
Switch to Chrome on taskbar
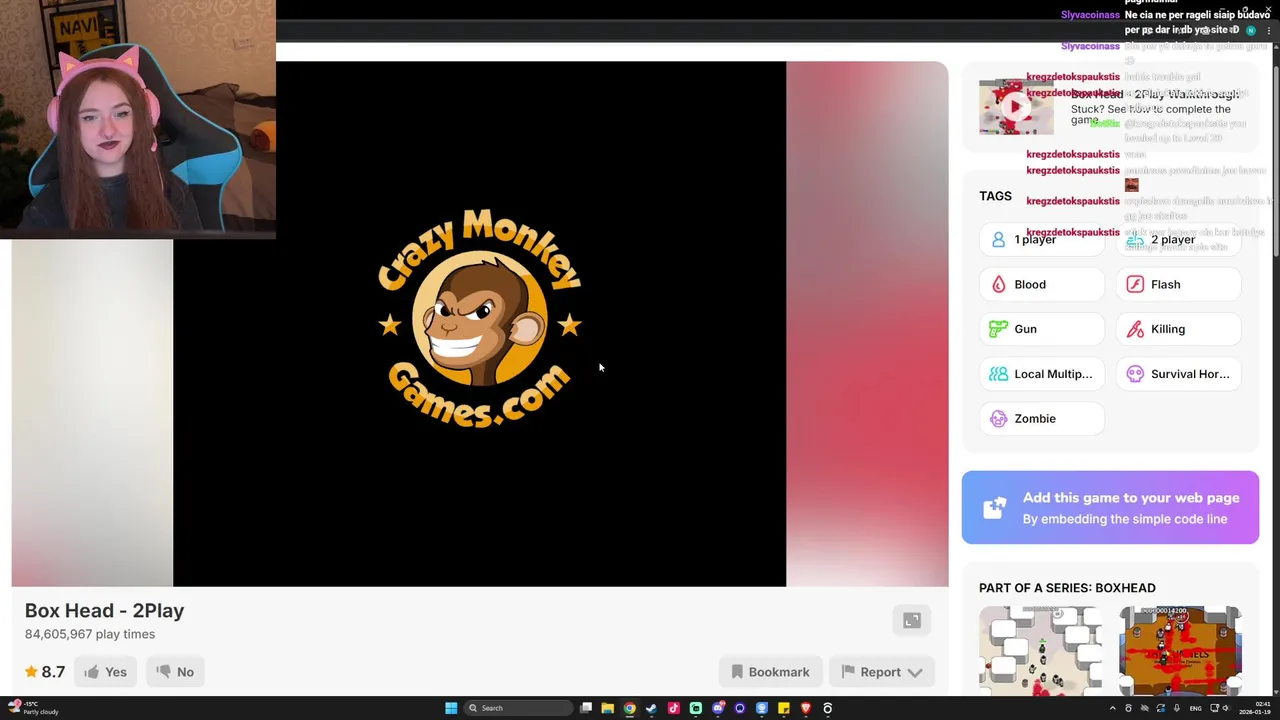629,708
